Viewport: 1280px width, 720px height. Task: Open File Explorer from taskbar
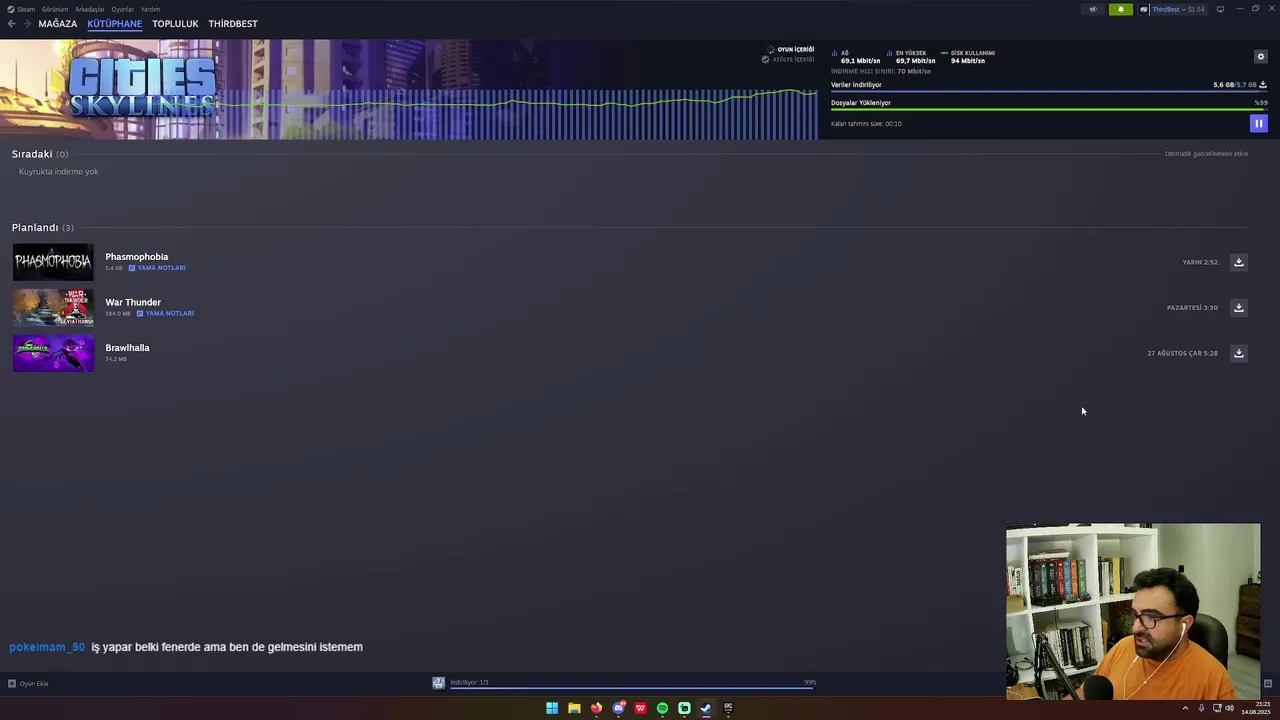(574, 708)
